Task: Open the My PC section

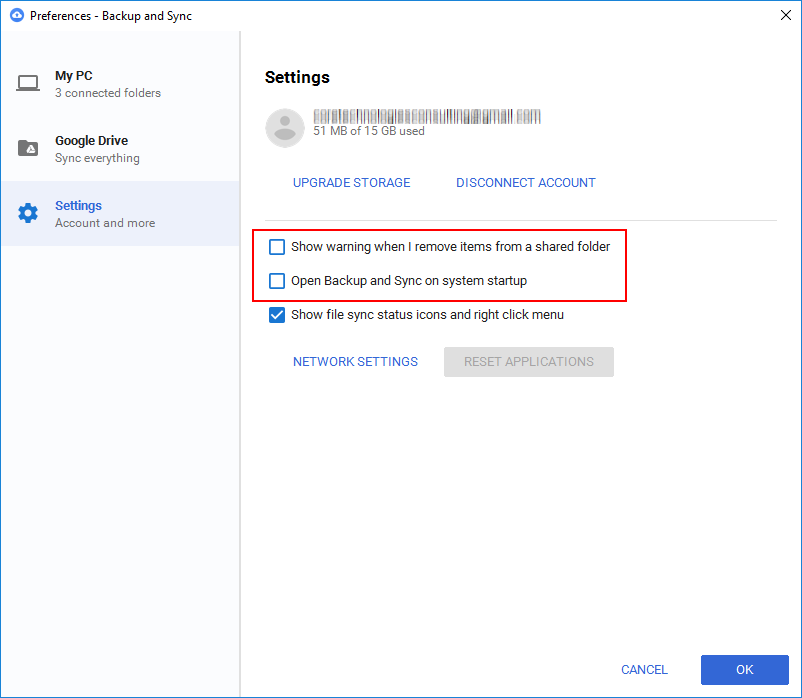Action: [x=120, y=84]
